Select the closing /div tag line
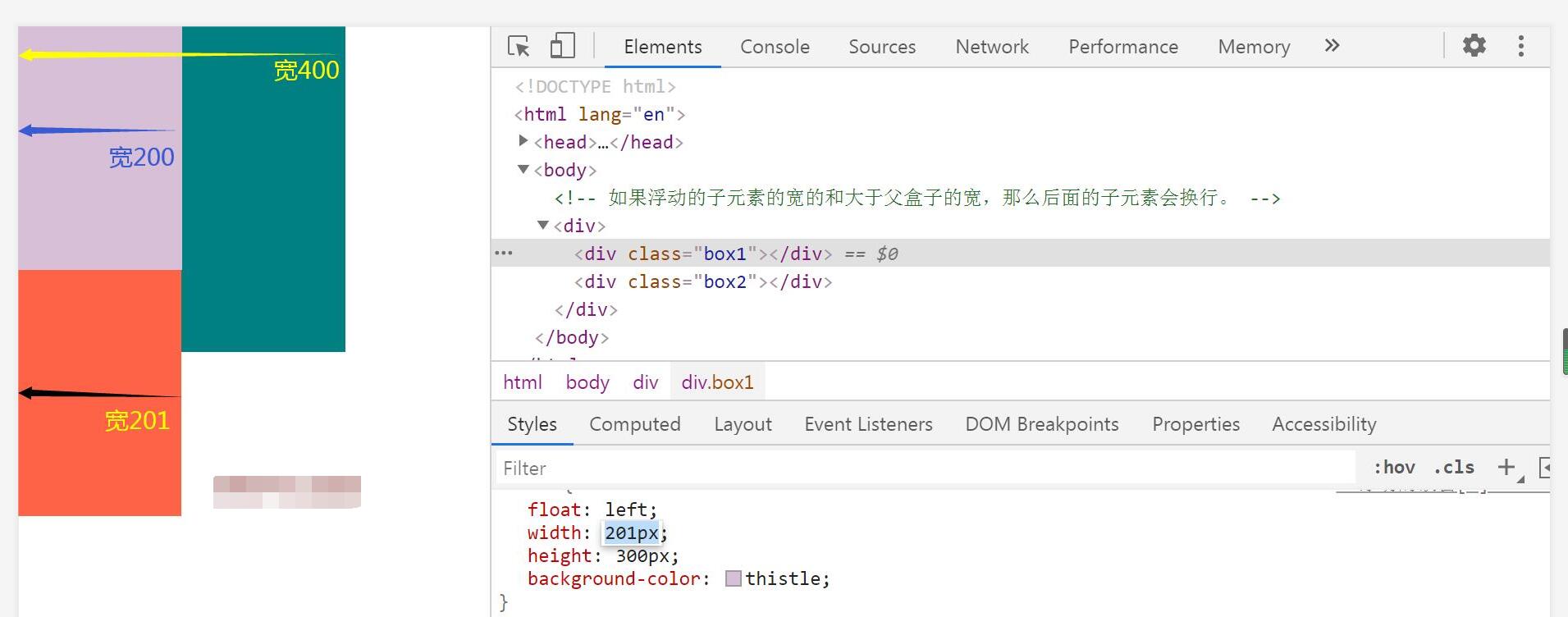1568x617 pixels. 586,309
